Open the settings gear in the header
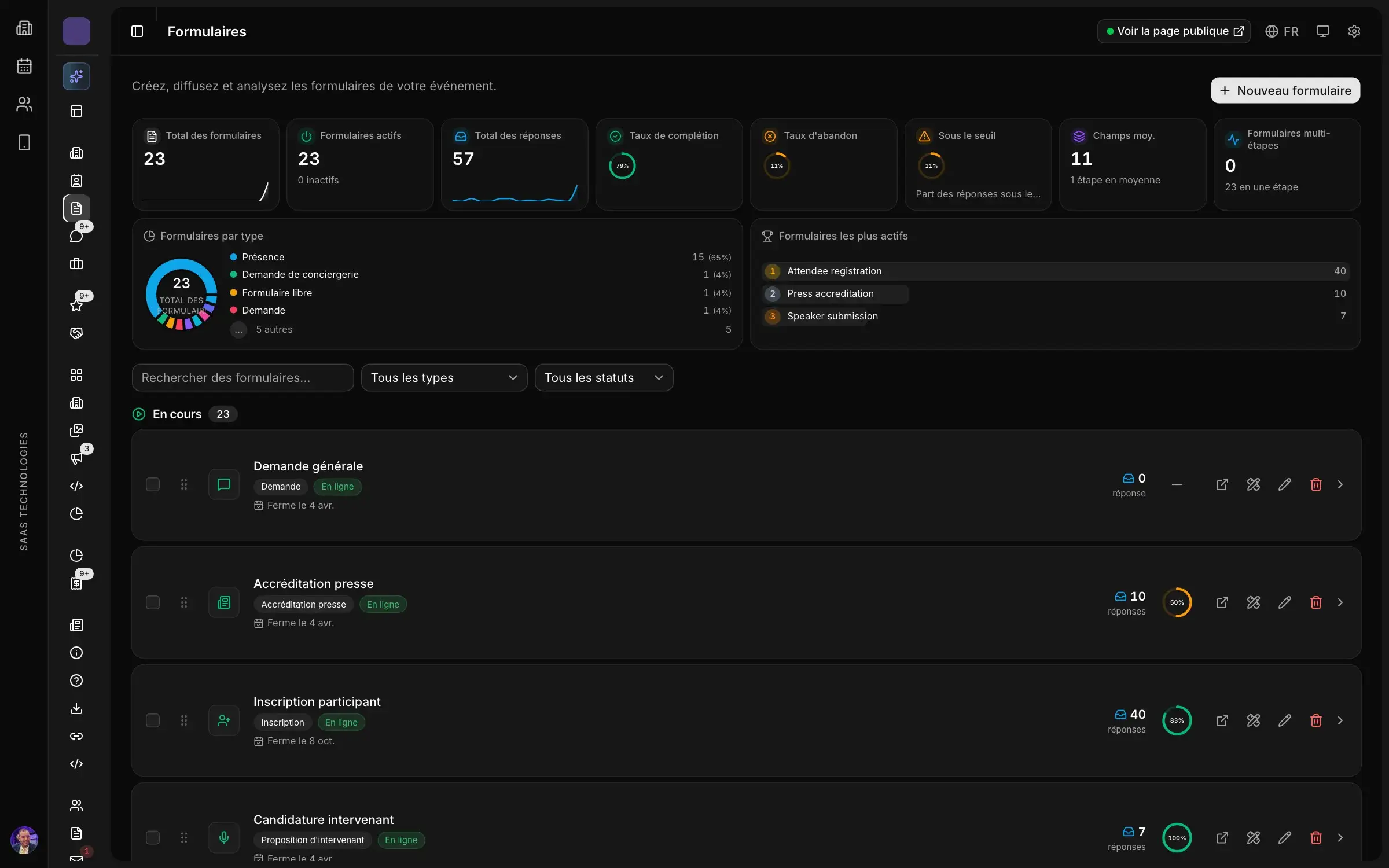1389x868 pixels. pyautogui.click(x=1354, y=31)
